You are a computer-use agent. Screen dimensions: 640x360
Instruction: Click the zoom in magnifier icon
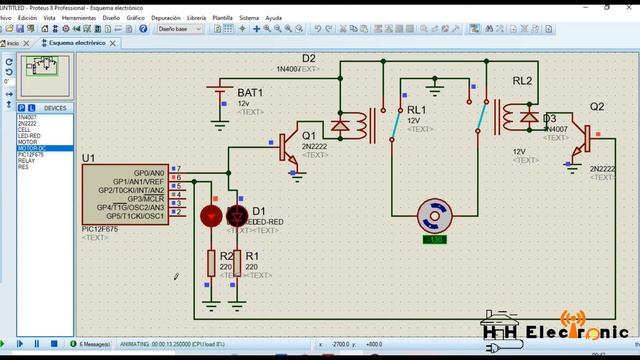[x=267, y=29]
